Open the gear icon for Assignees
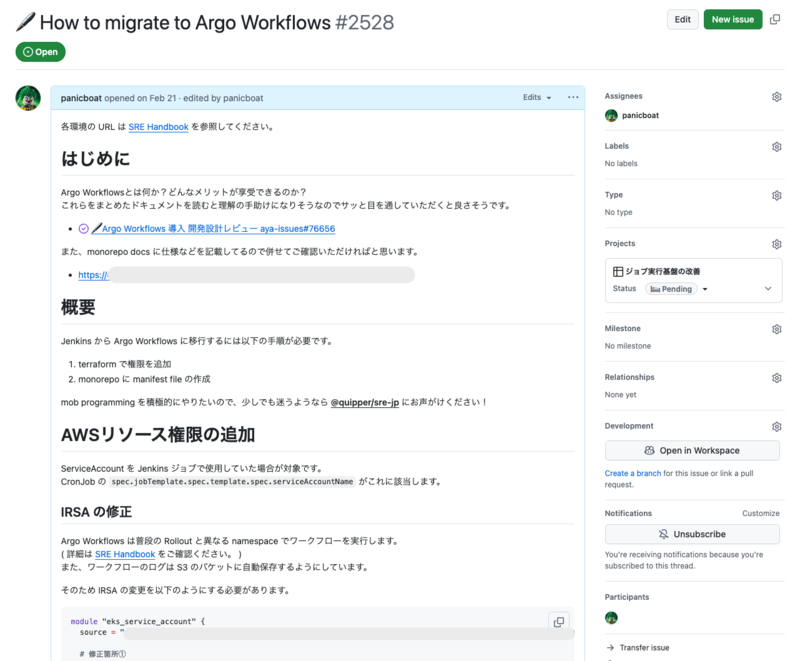 [x=777, y=96]
